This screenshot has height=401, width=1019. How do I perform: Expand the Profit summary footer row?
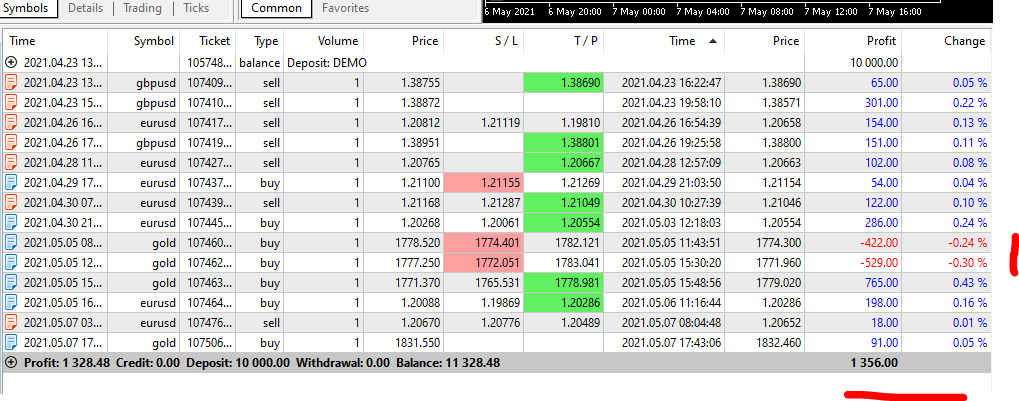[x=10, y=363]
